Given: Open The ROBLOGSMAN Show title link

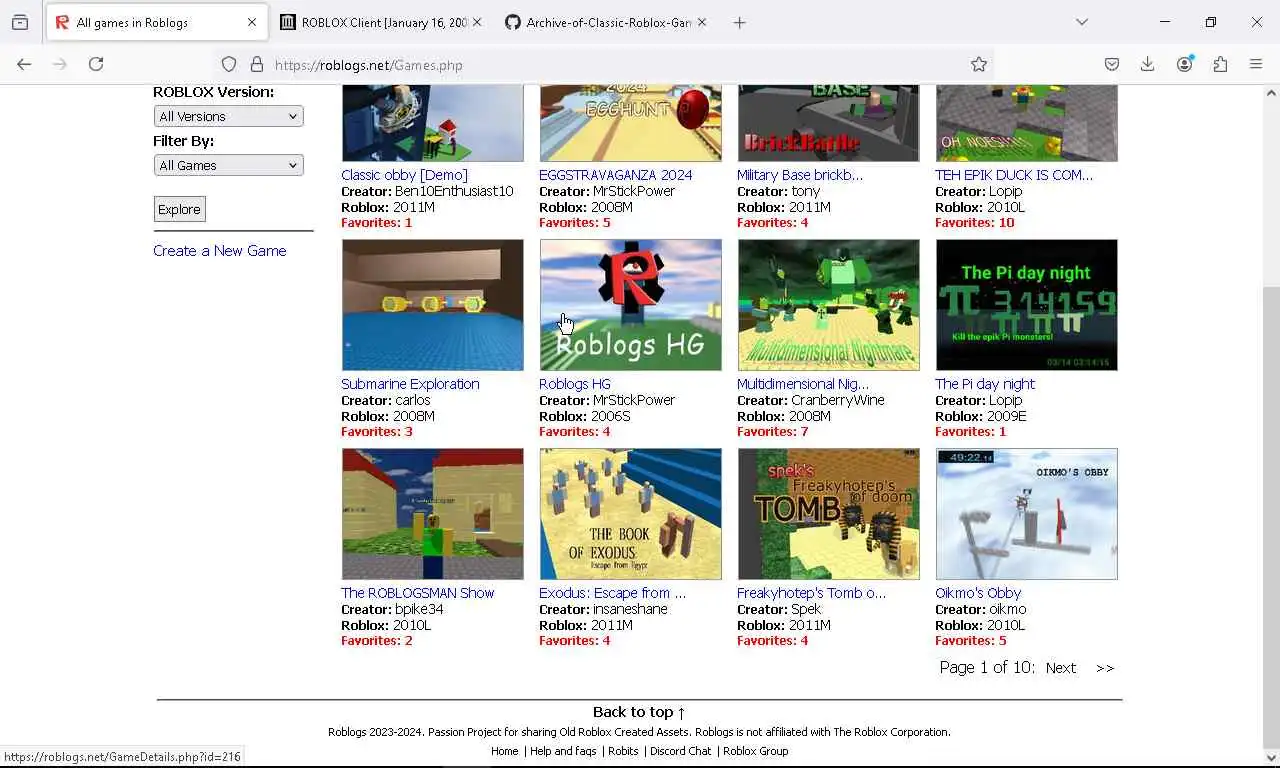Looking at the screenshot, I should (x=418, y=593).
